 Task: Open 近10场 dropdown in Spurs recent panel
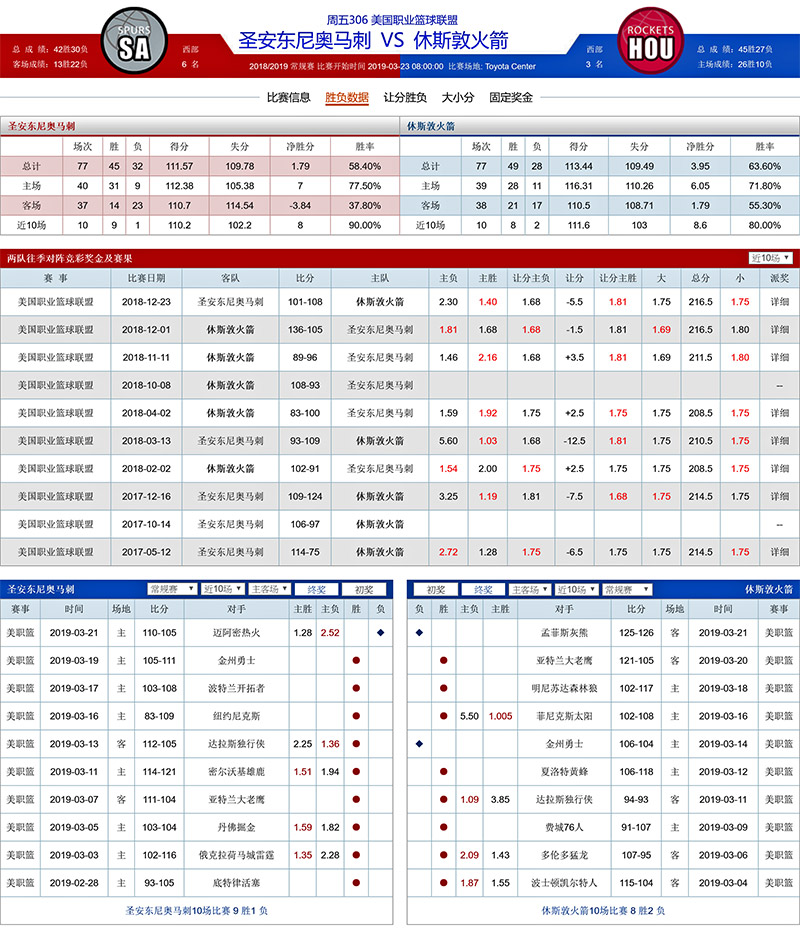(x=223, y=589)
